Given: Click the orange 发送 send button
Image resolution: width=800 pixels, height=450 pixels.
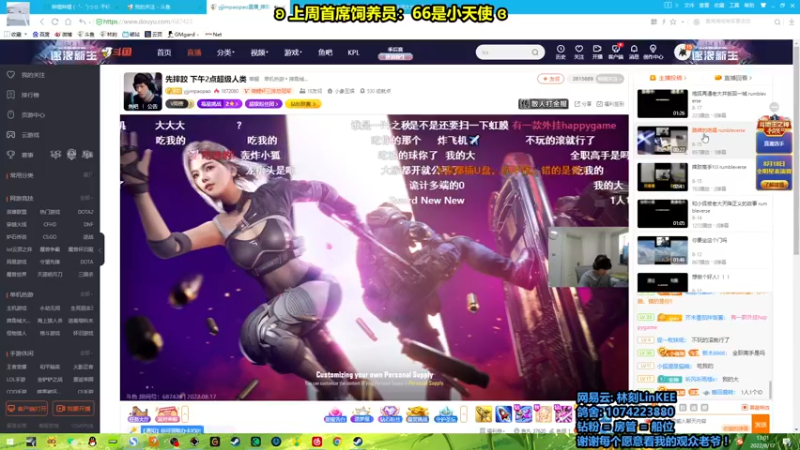Looking at the screenshot, I should (761, 424).
